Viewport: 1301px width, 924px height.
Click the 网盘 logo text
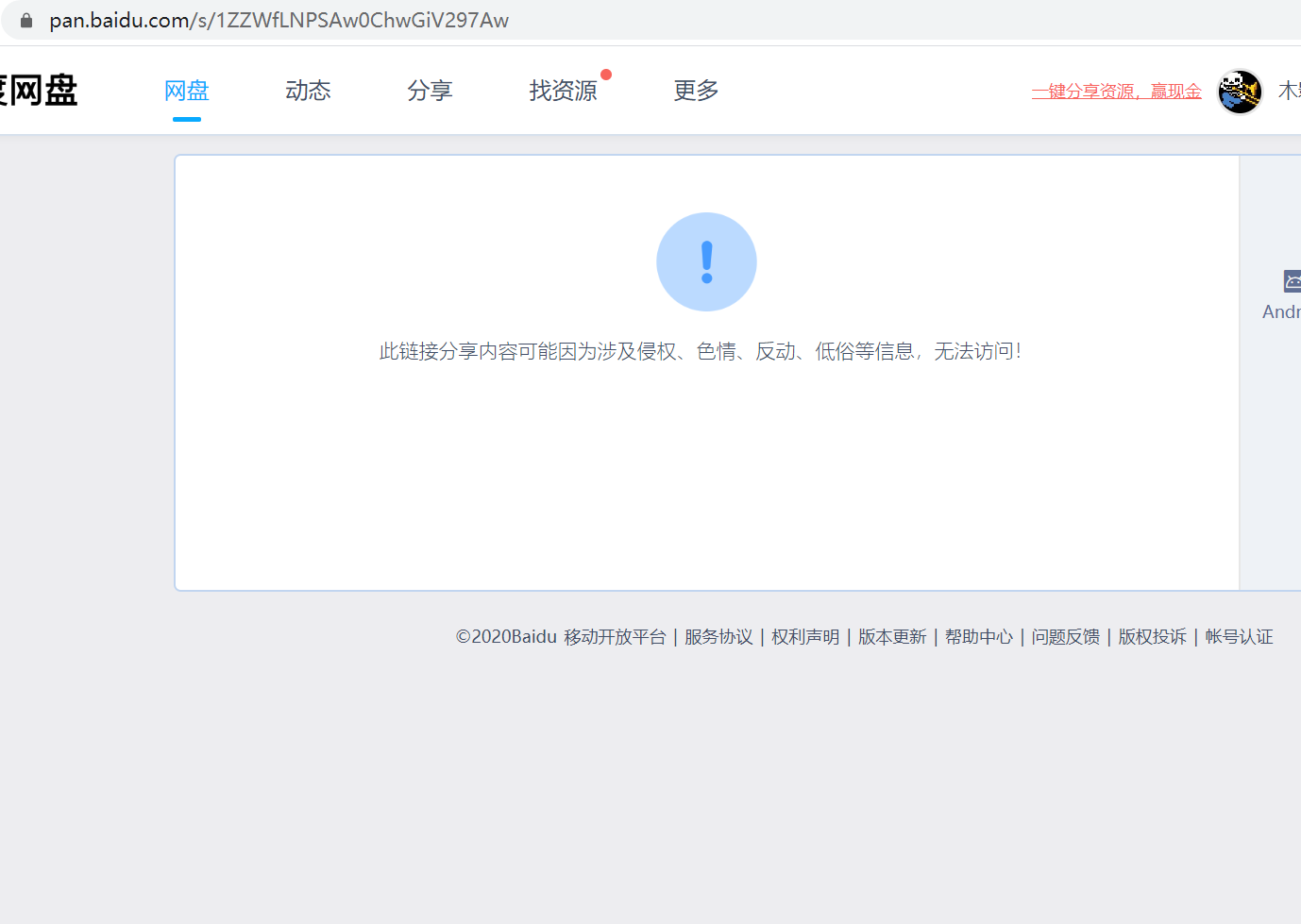(39, 91)
